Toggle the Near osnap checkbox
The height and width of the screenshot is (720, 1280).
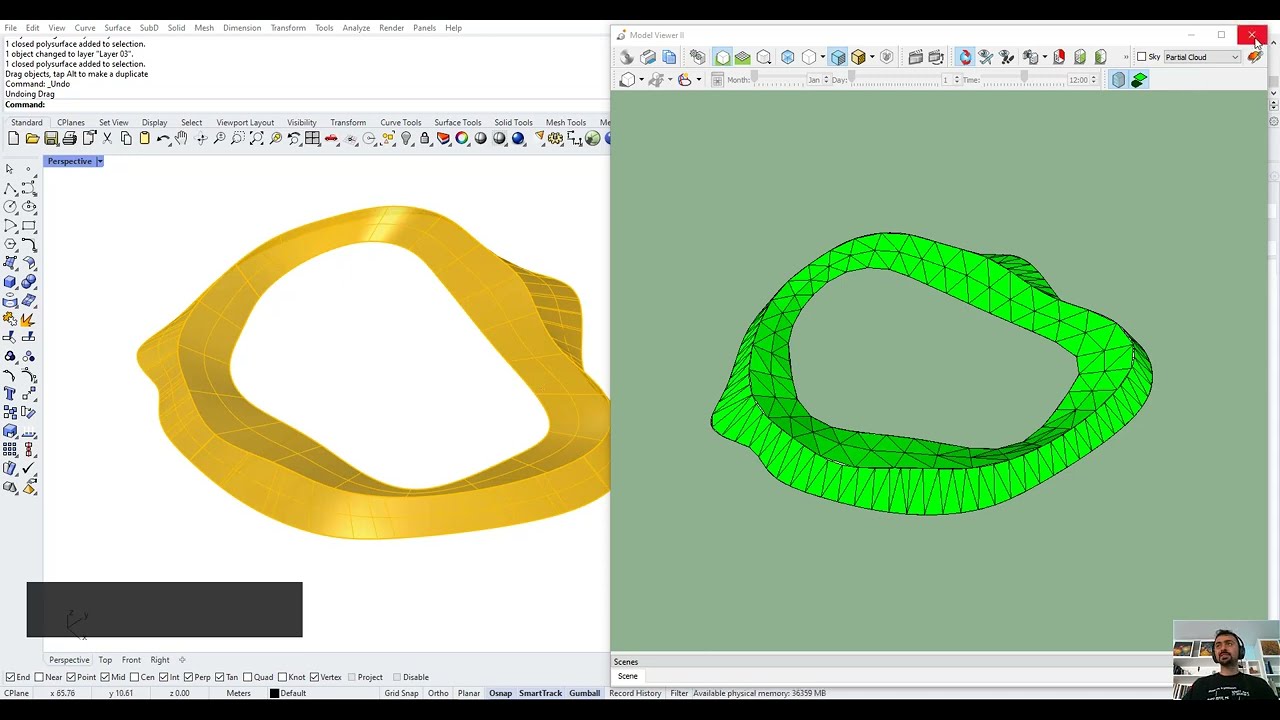pyautogui.click(x=38, y=677)
